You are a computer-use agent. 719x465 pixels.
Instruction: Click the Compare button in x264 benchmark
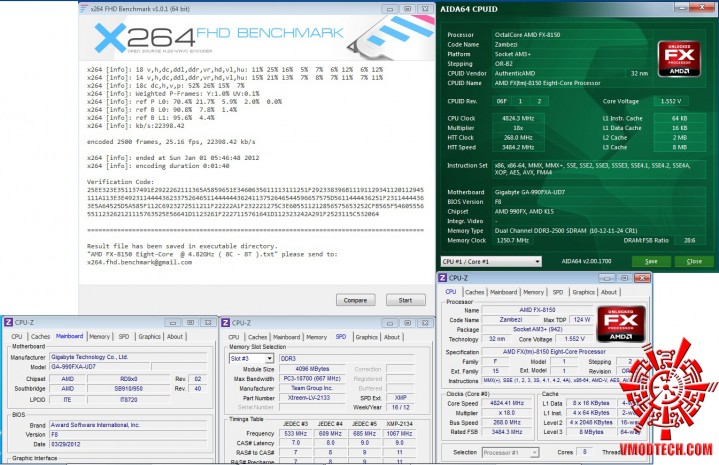[x=355, y=300]
